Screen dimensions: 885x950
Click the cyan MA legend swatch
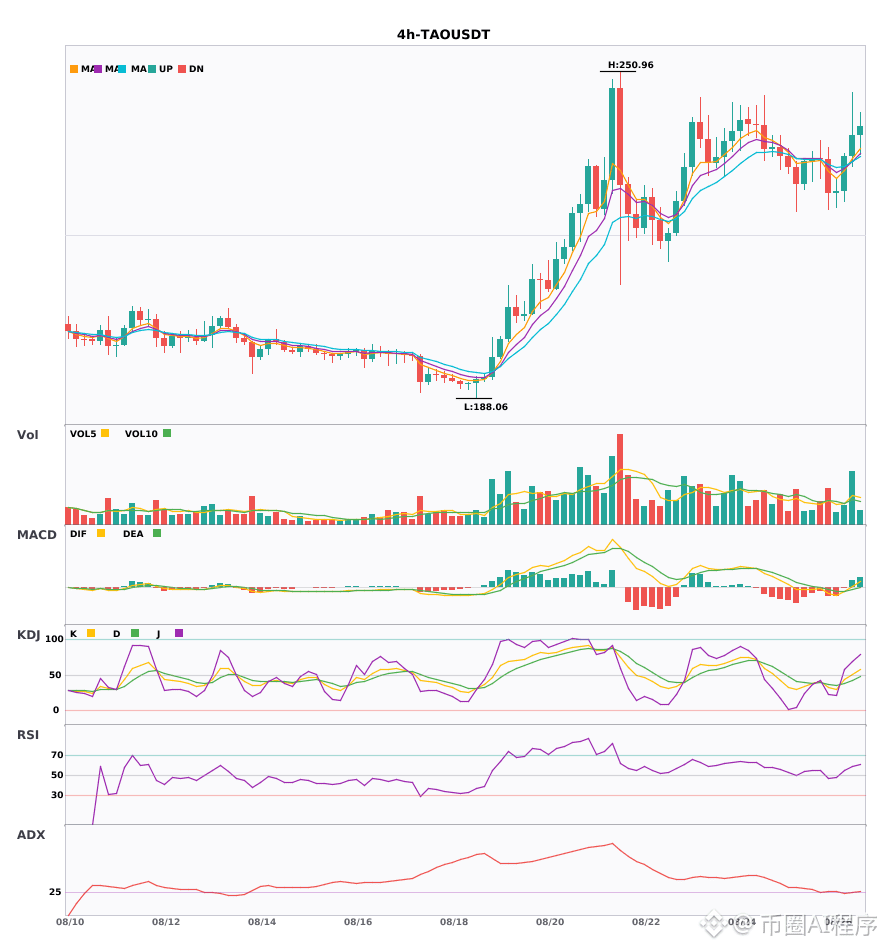point(122,69)
